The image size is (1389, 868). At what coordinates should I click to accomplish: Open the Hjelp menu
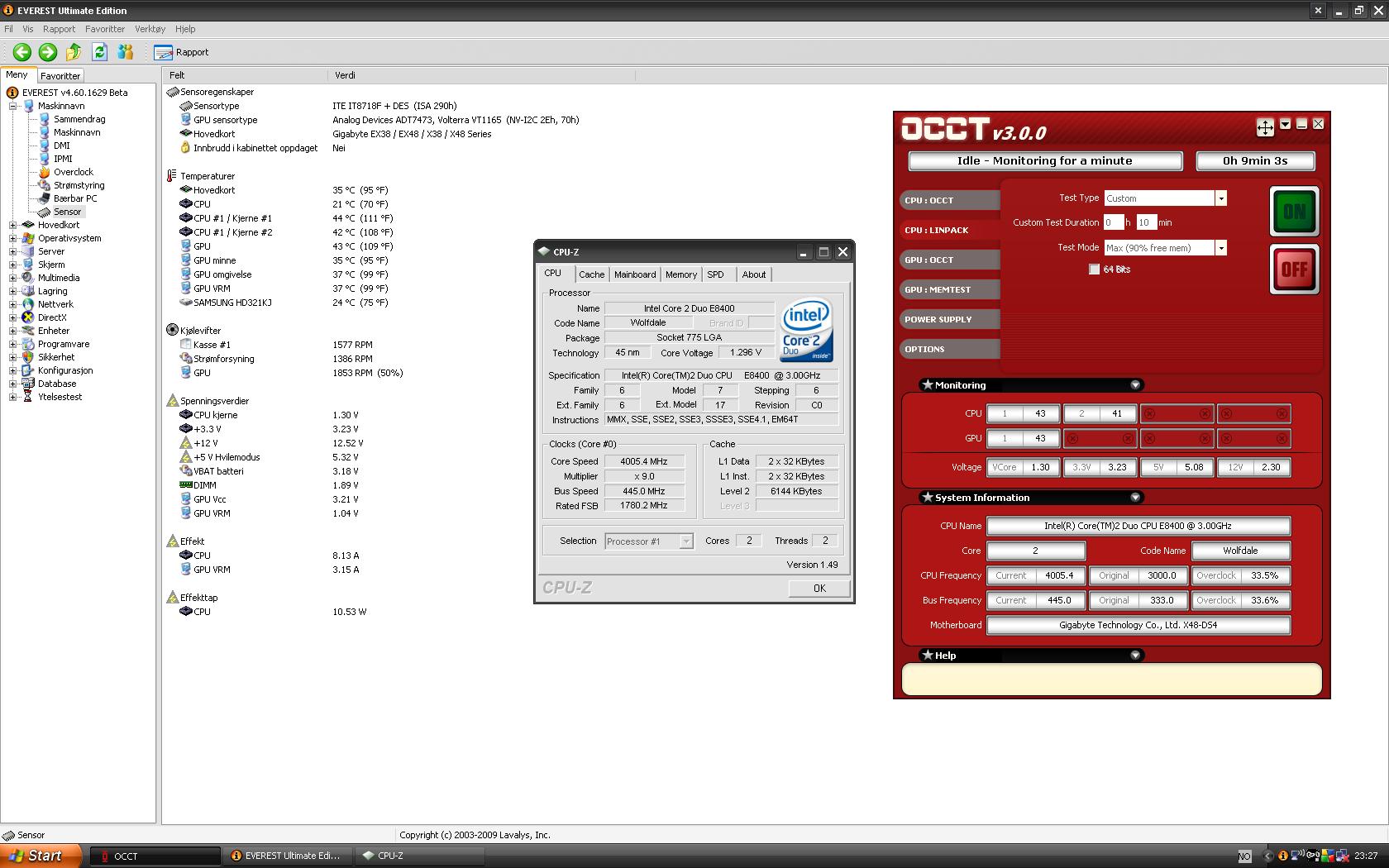click(x=185, y=29)
